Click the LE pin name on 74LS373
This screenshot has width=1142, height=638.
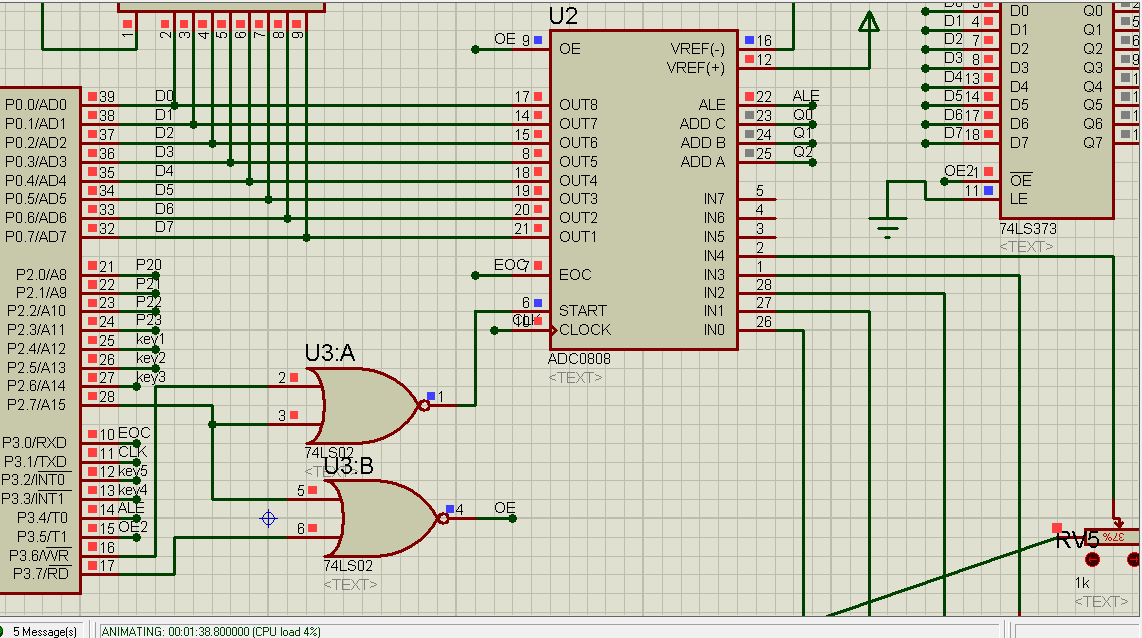coord(1018,199)
